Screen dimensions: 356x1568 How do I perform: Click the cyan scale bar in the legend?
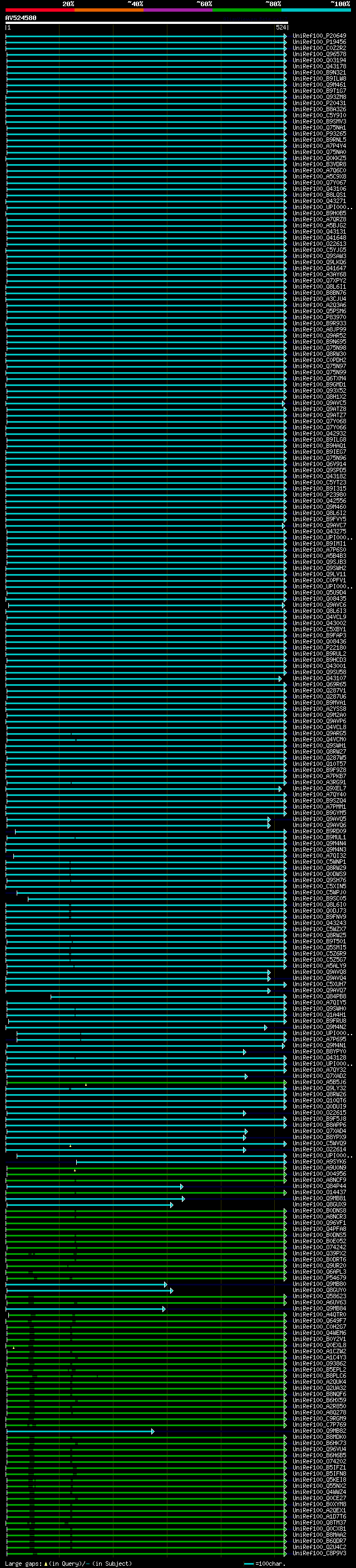(x=249, y=1564)
